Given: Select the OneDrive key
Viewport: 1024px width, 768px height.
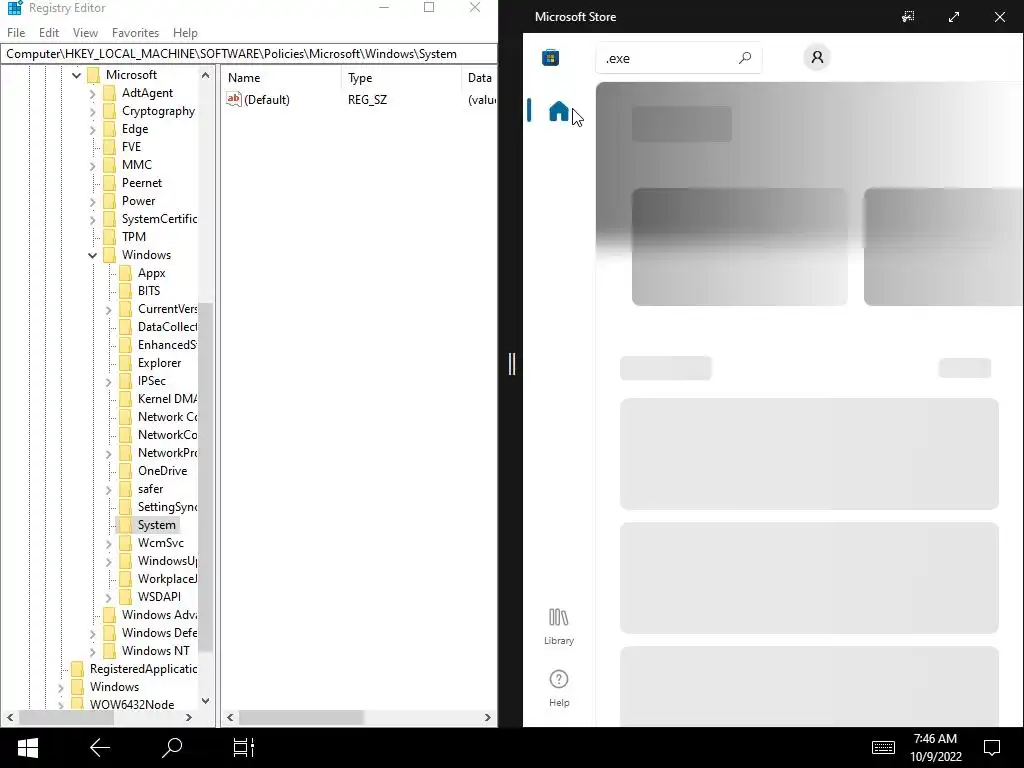Looking at the screenshot, I should click(163, 471).
